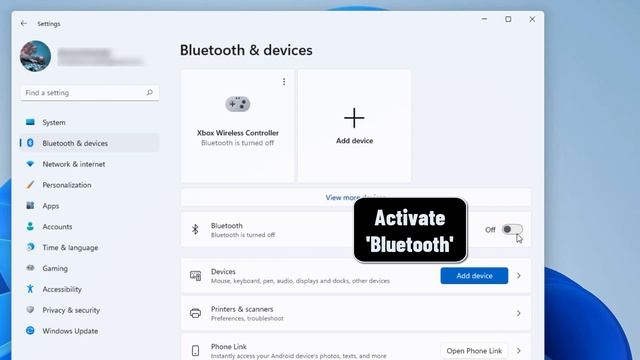Open Windows Update page
640x360 pixels.
[x=89, y=331]
